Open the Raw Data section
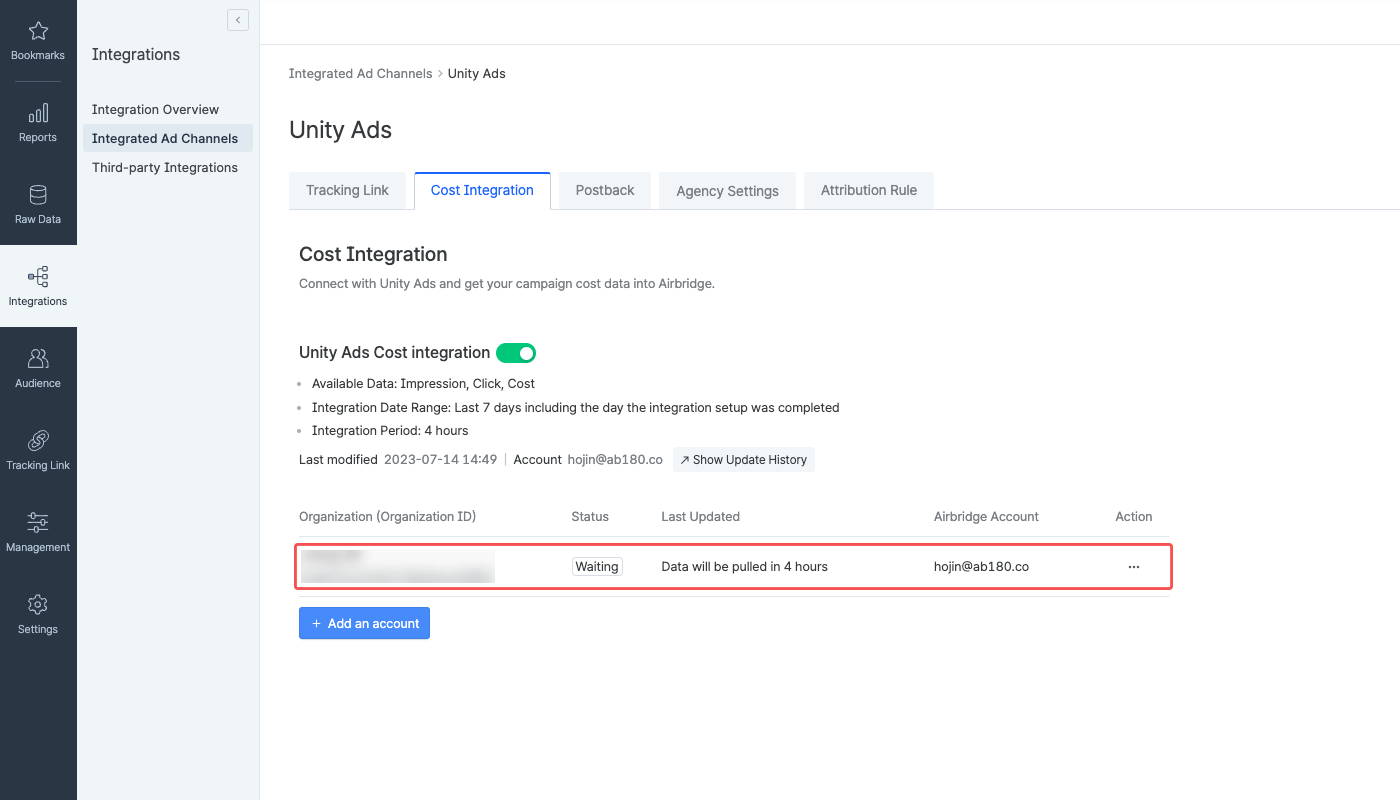The height and width of the screenshot is (800, 1400). [x=37, y=204]
